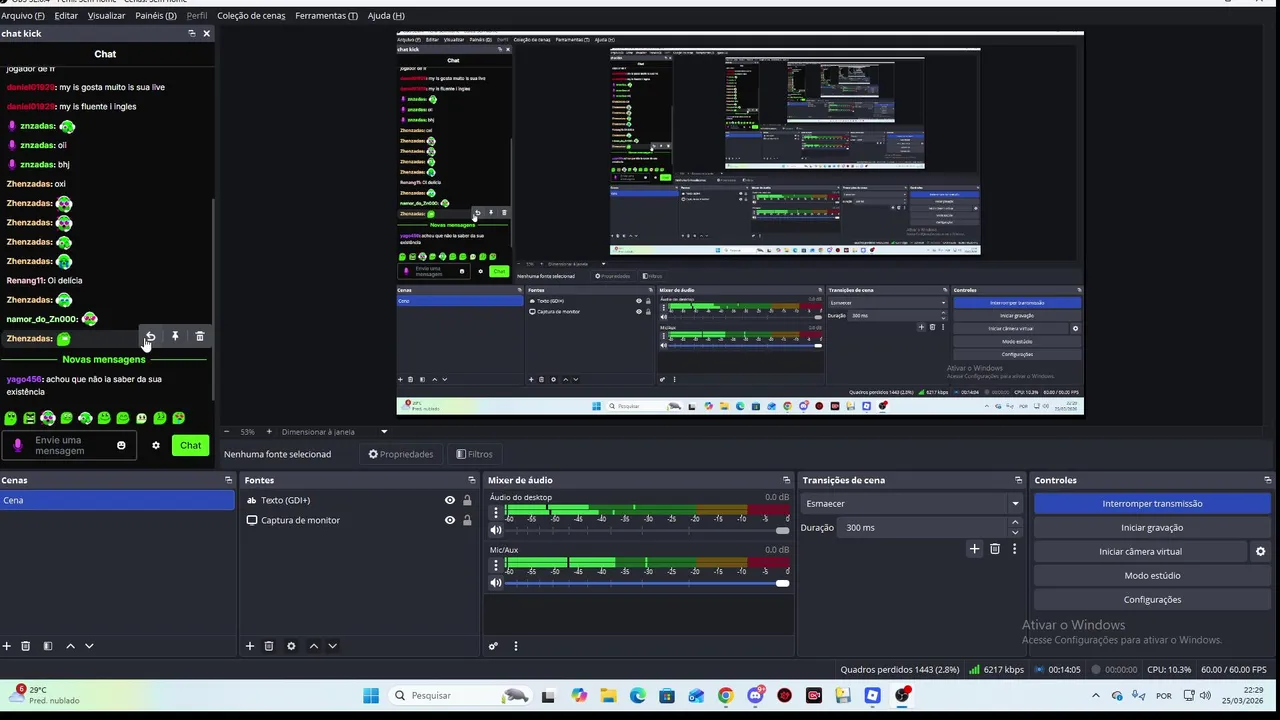1280x720 pixels.
Task: Toggle visibility of Texto (GDI+) source
Action: click(450, 500)
